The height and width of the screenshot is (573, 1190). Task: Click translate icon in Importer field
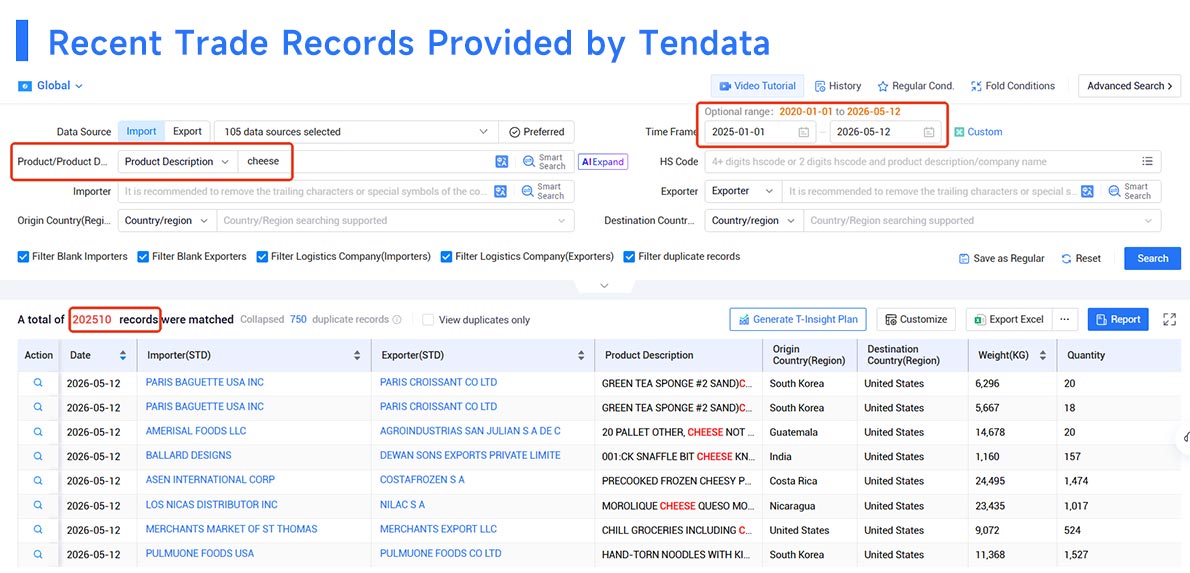pyautogui.click(x=501, y=191)
